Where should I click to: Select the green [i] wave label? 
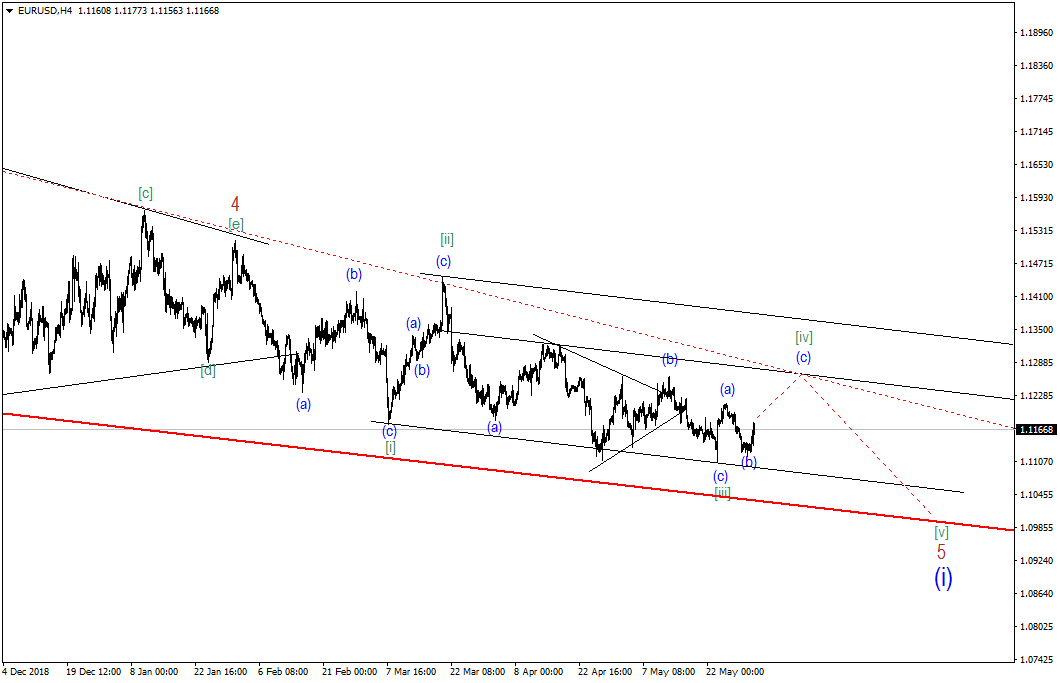pos(391,447)
